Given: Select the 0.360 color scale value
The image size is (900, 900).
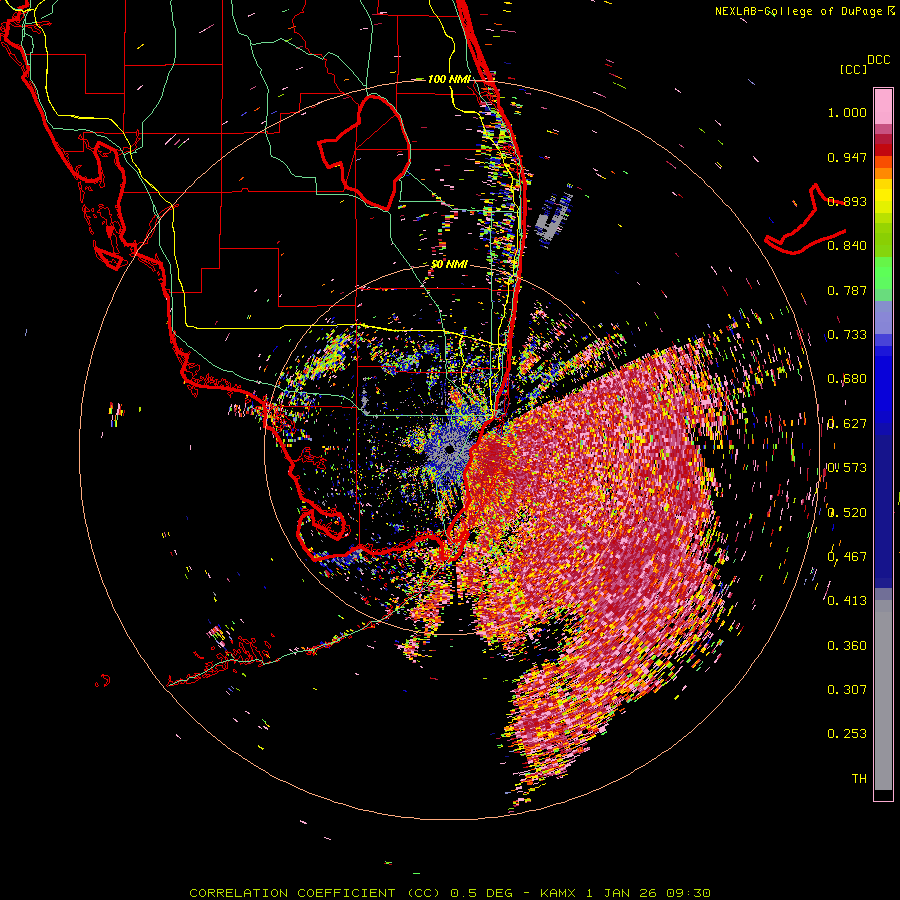Looking at the screenshot, I should point(847,646).
